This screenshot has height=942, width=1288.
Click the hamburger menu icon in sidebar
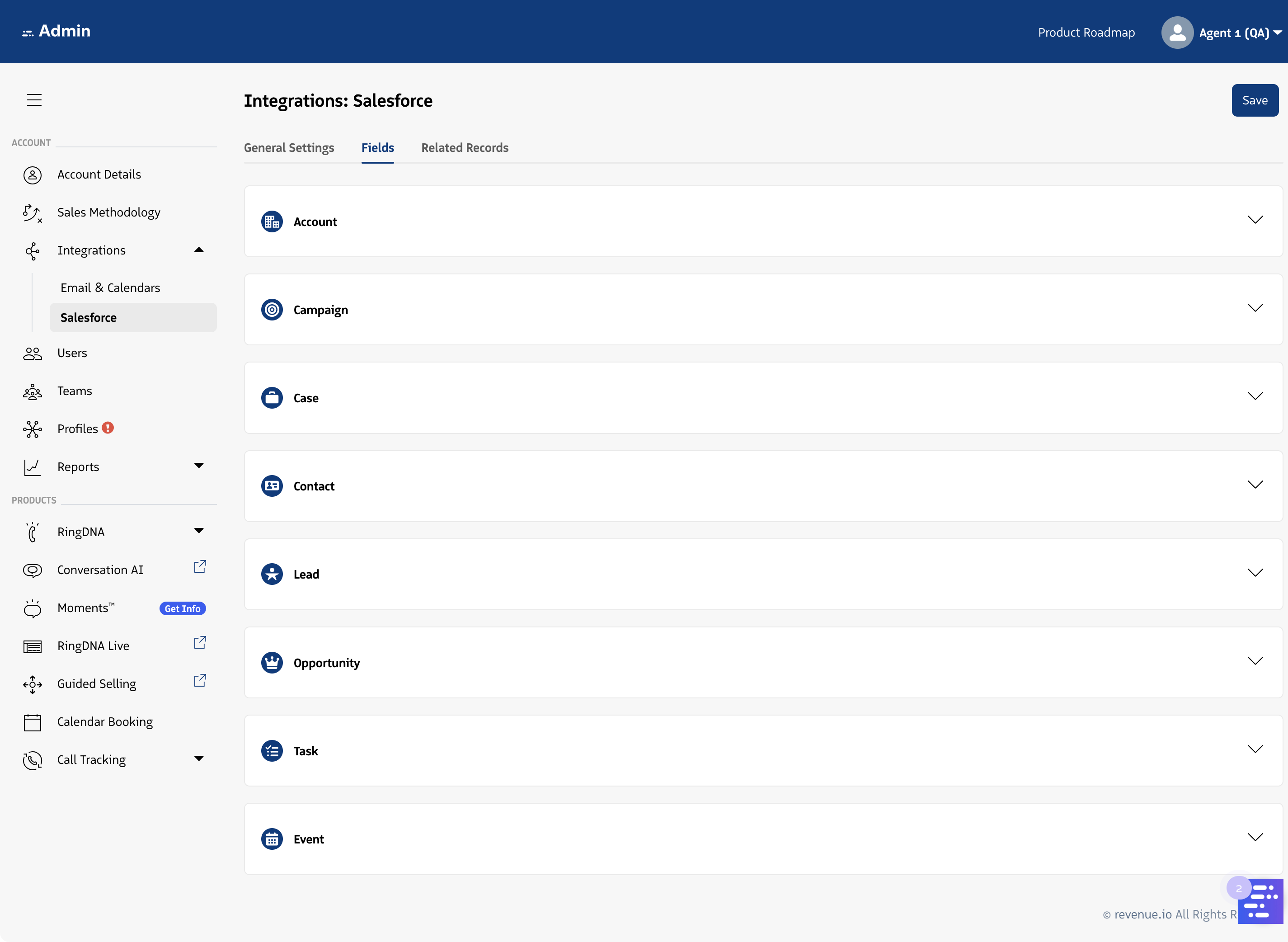coord(34,100)
